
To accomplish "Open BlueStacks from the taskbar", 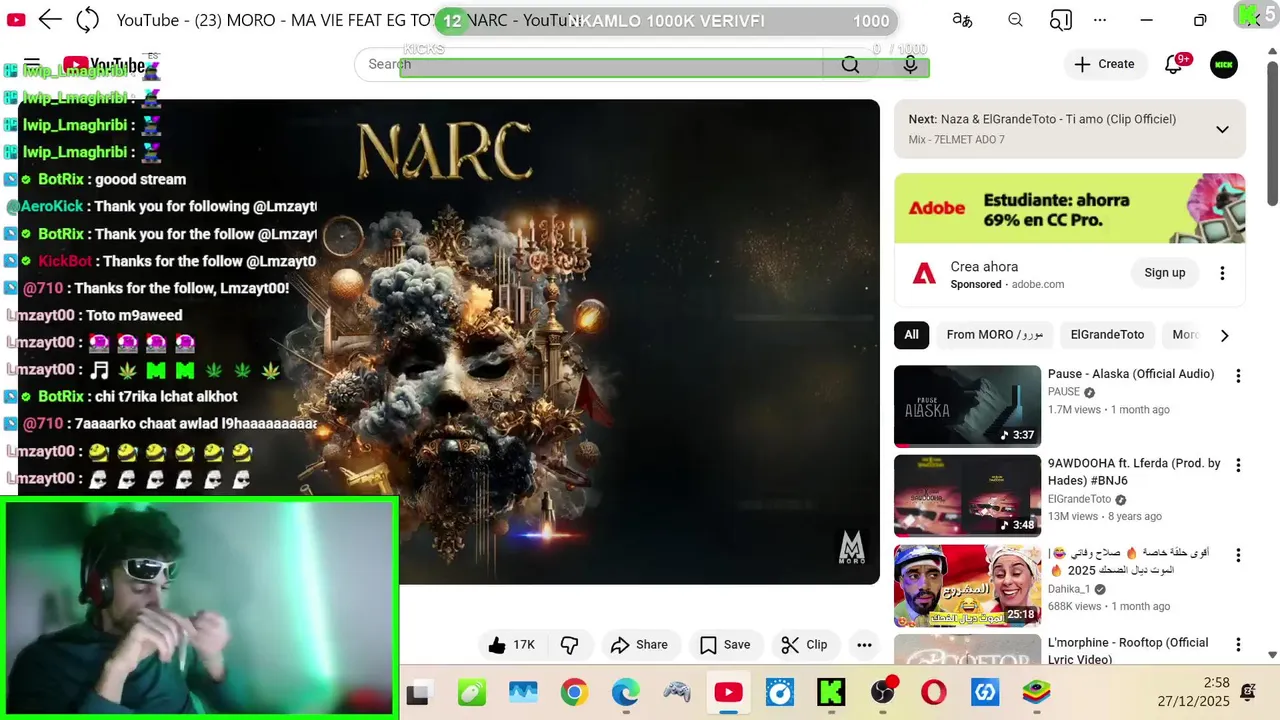I will pos(1036,692).
